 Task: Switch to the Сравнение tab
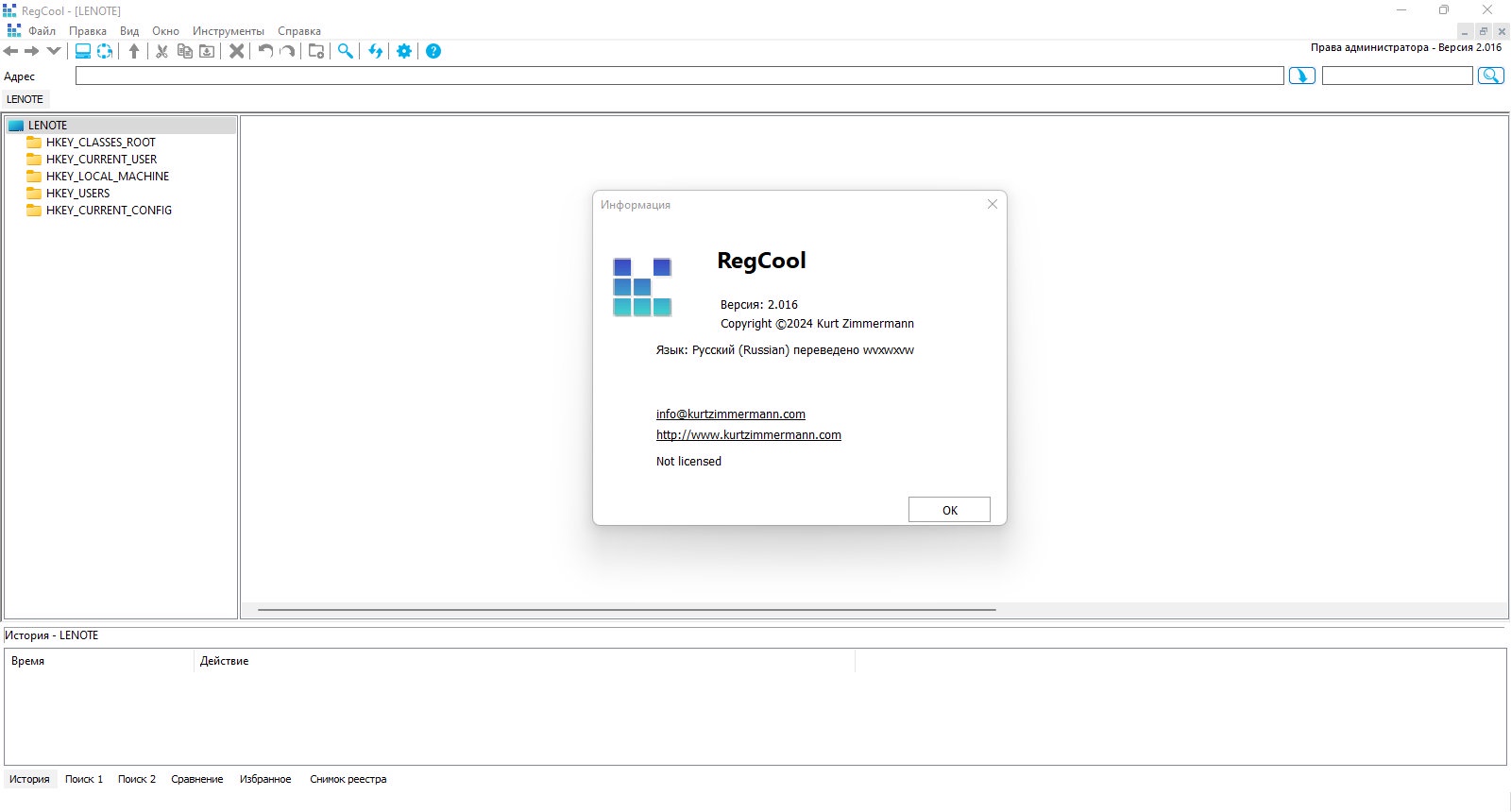coord(197,780)
